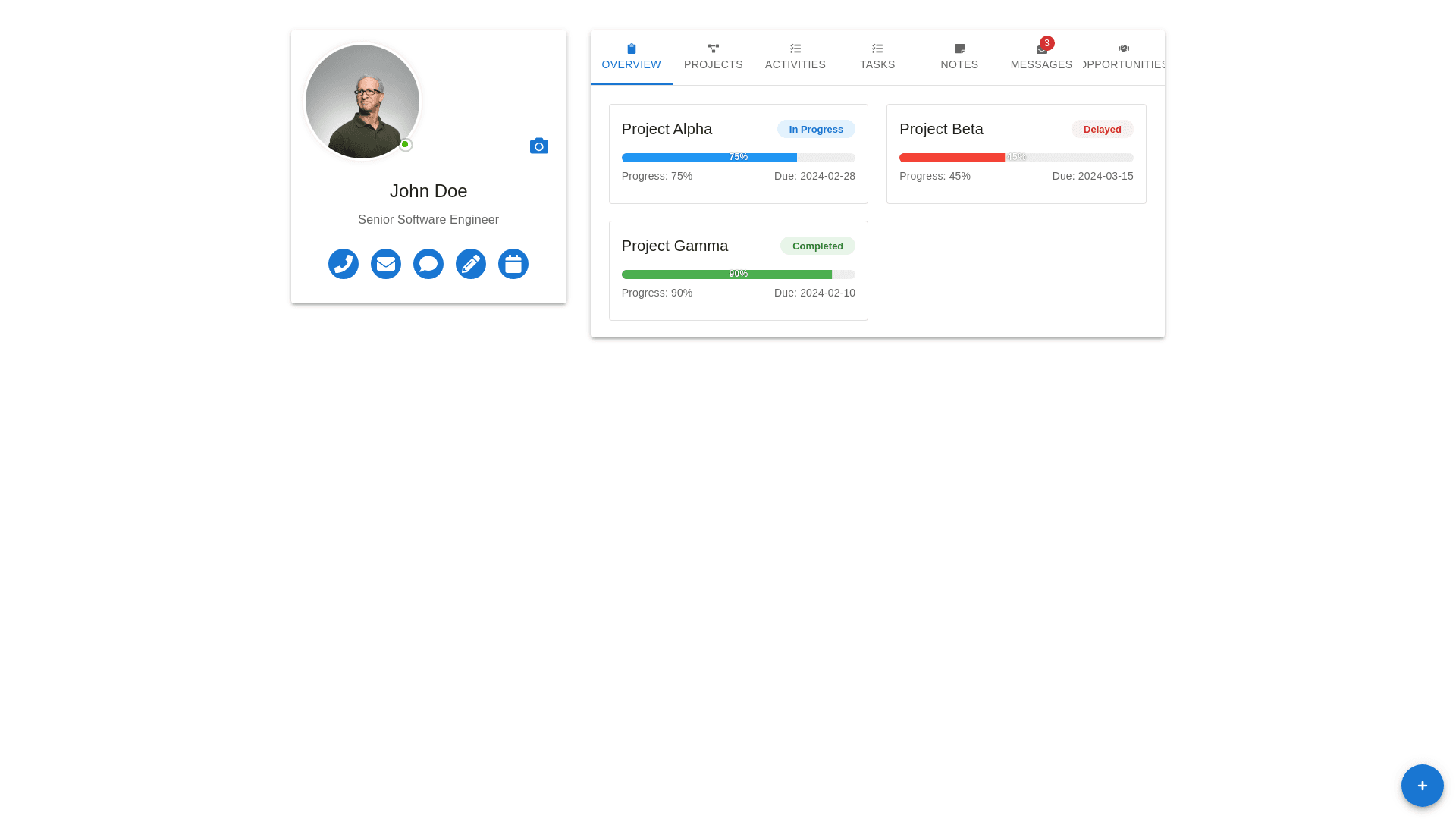Click the In Progress status chip
The image size is (1456, 819).
[815, 129]
